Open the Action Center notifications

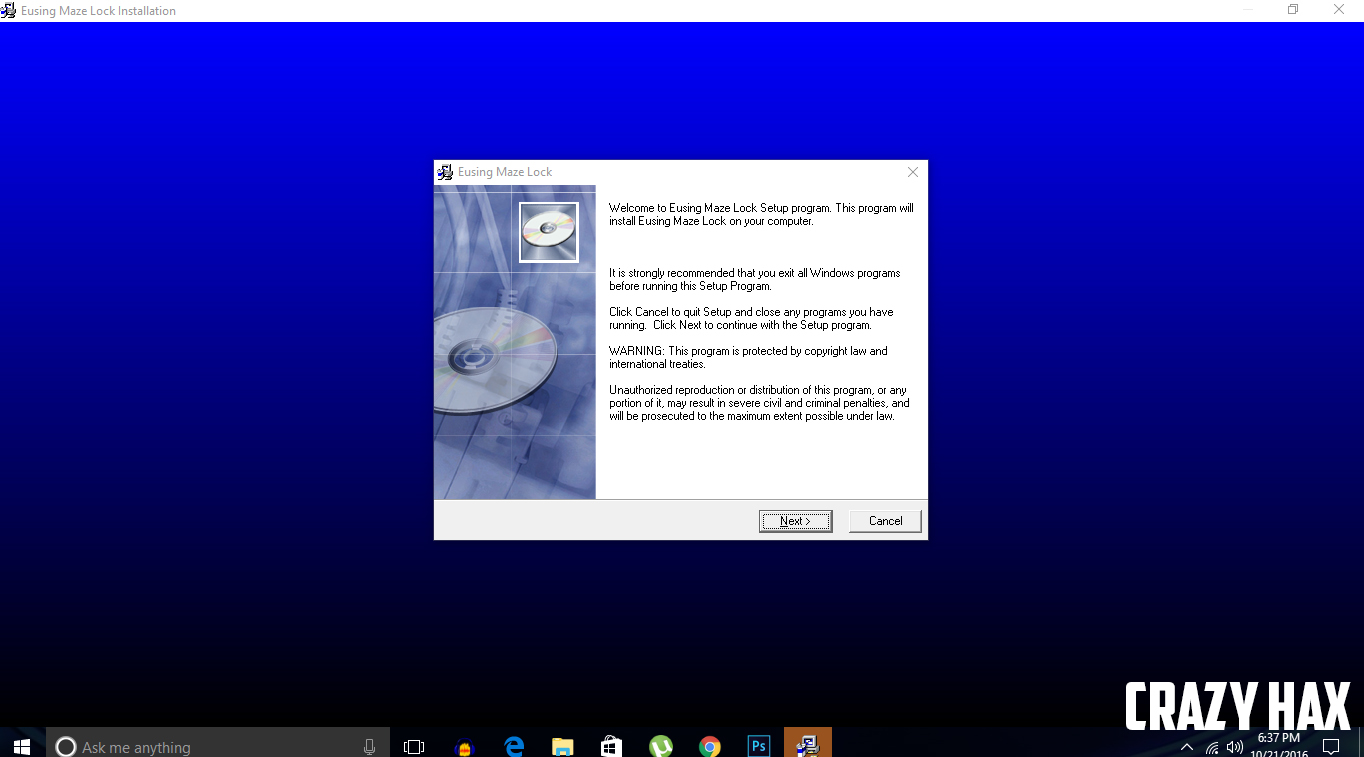pyautogui.click(x=1331, y=746)
